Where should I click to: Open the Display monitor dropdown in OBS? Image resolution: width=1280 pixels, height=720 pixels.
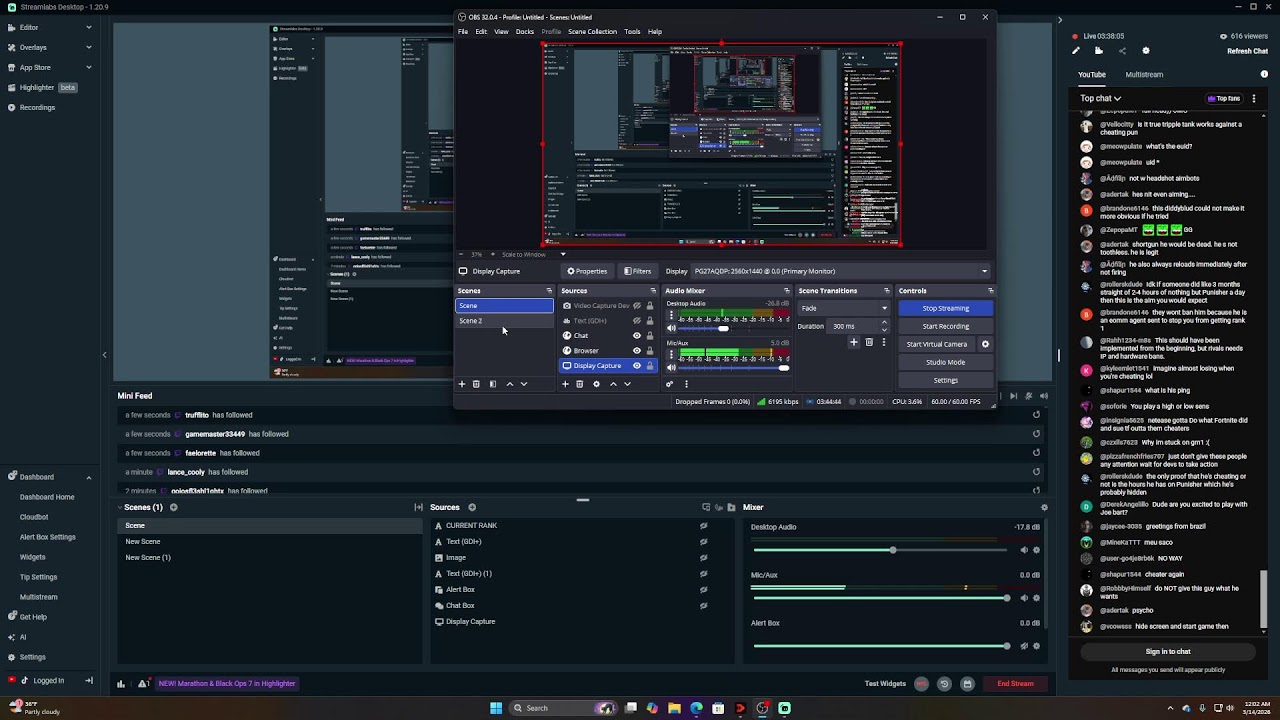coord(840,271)
